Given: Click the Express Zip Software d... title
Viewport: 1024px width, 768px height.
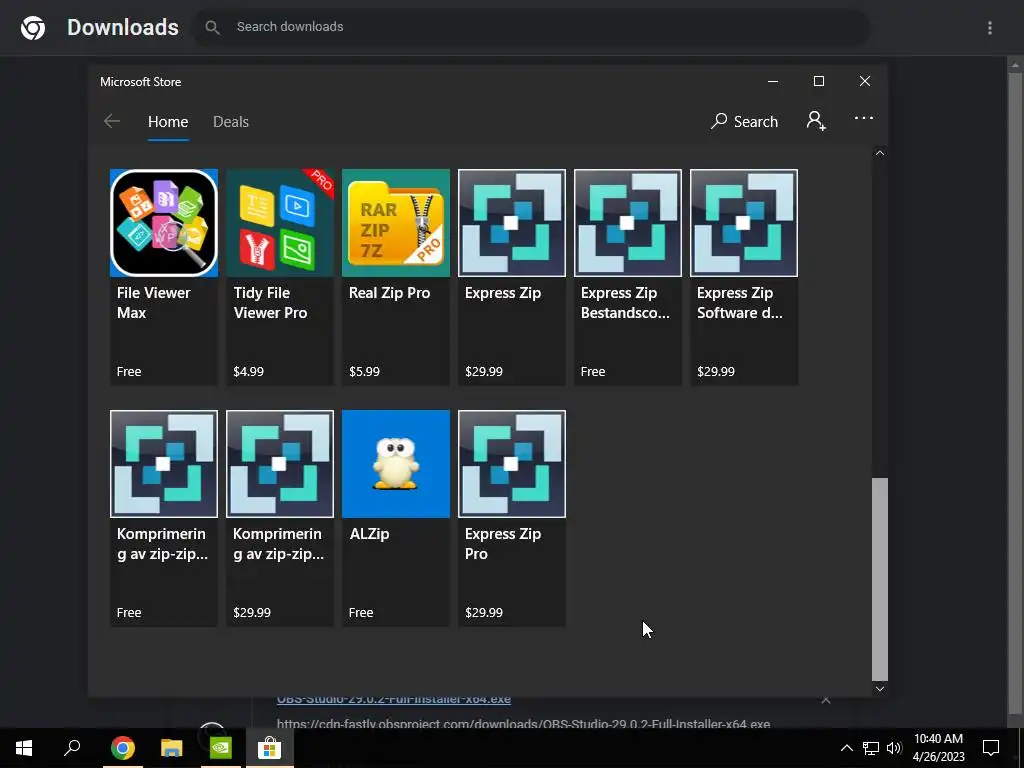Looking at the screenshot, I should tap(739, 302).
